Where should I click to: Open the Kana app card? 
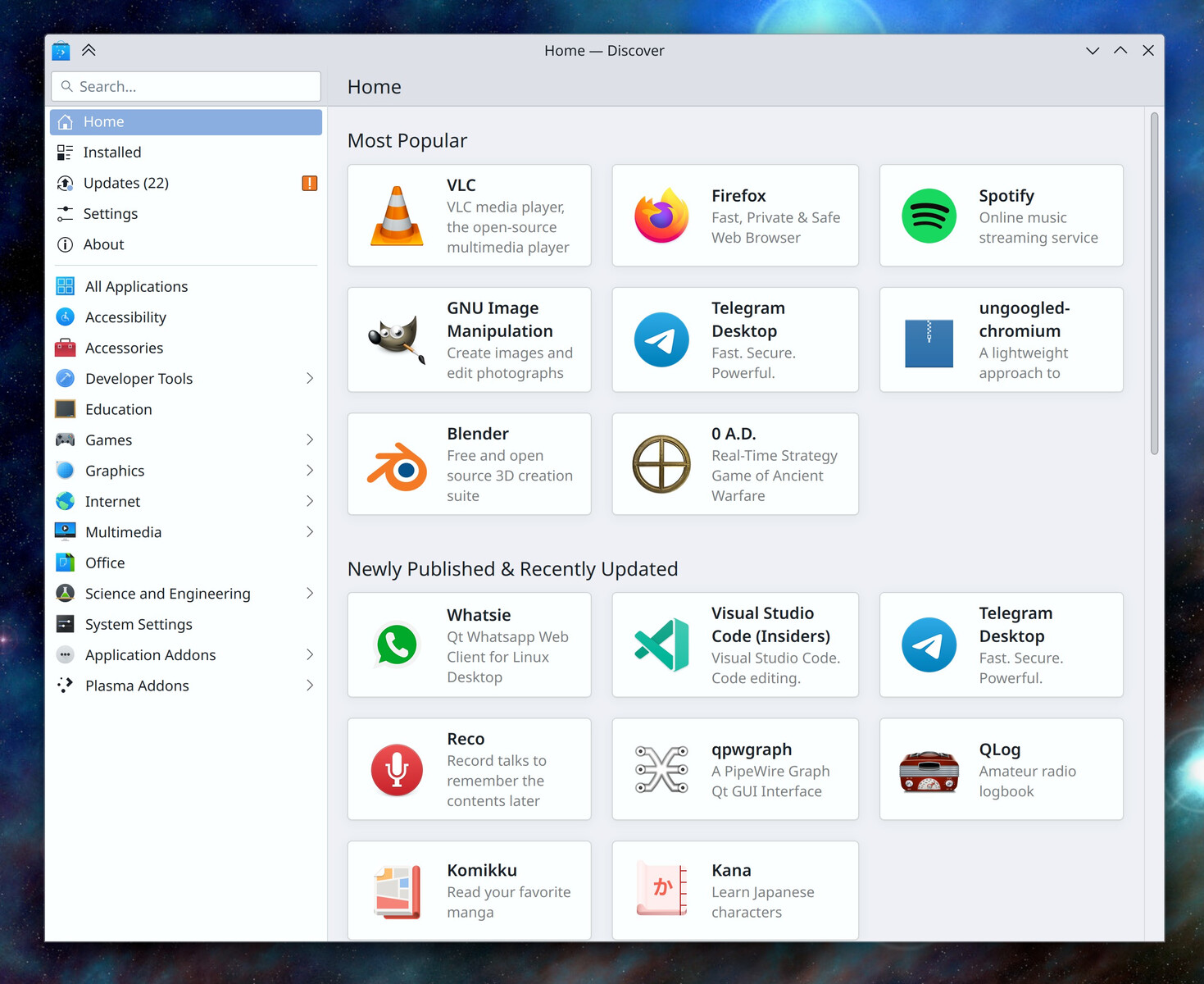point(735,891)
